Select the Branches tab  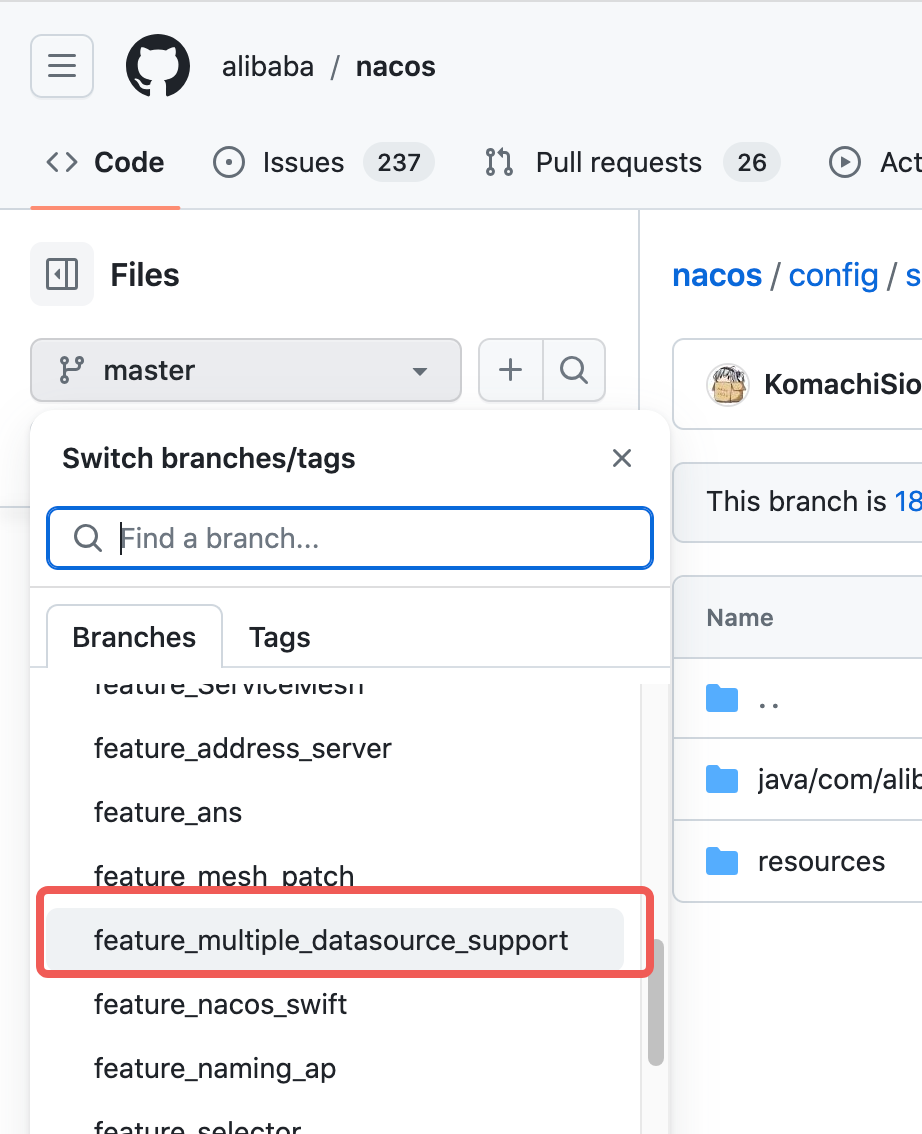[134, 637]
